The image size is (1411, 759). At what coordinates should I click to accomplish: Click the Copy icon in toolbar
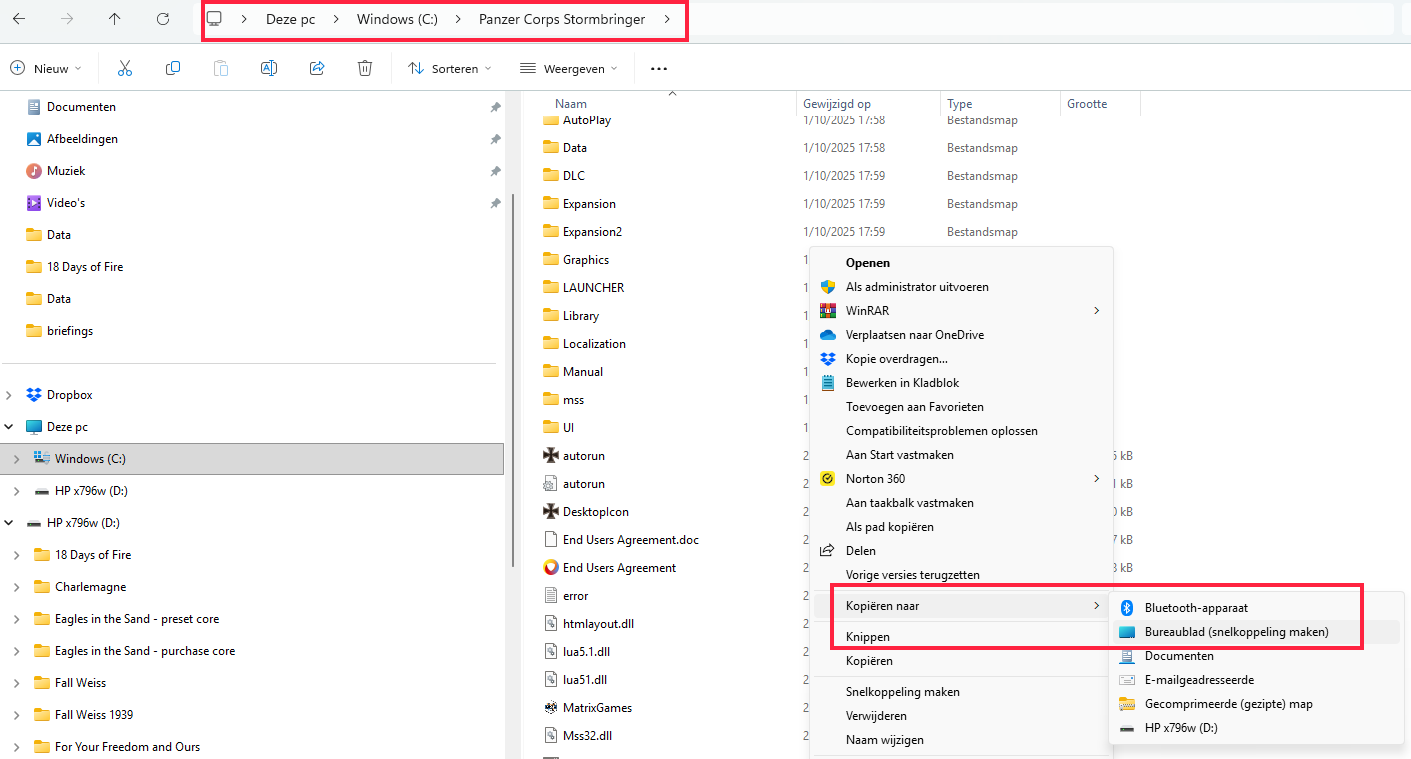tap(173, 68)
